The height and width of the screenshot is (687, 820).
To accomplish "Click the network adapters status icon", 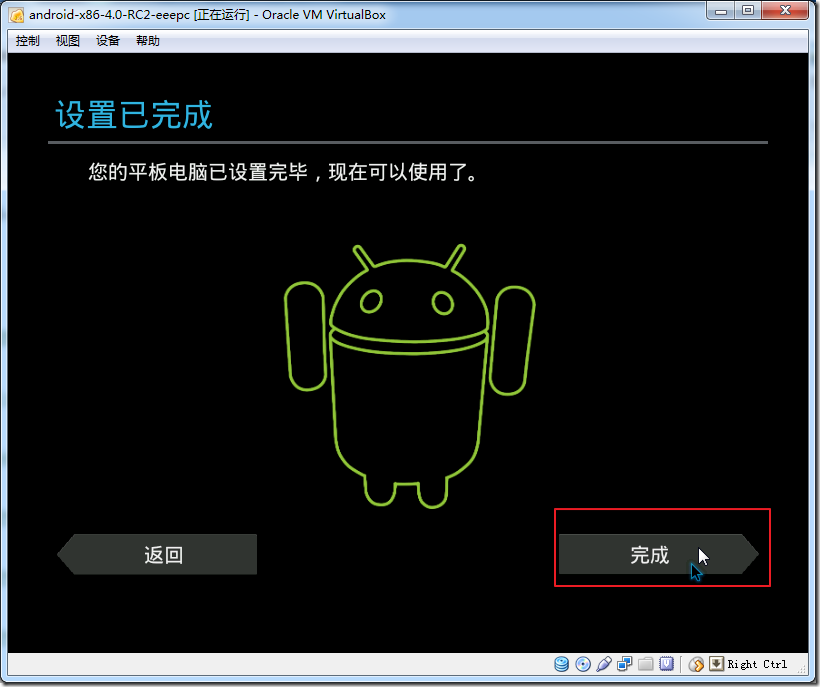I will [x=624, y=664].
